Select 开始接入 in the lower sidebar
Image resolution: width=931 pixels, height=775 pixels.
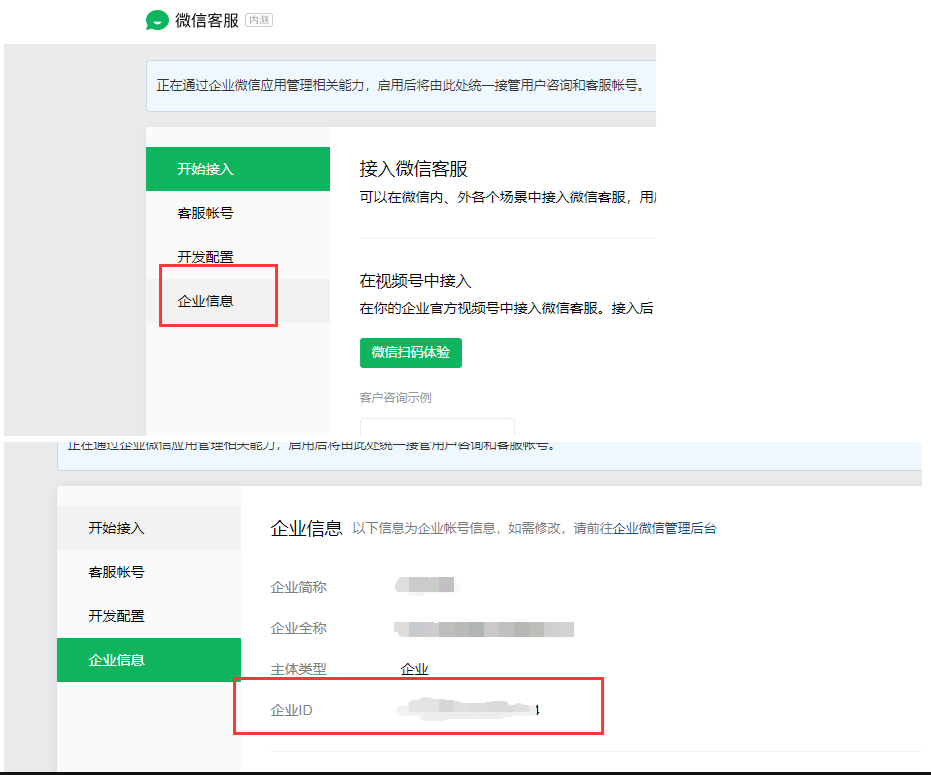(149, 528)
